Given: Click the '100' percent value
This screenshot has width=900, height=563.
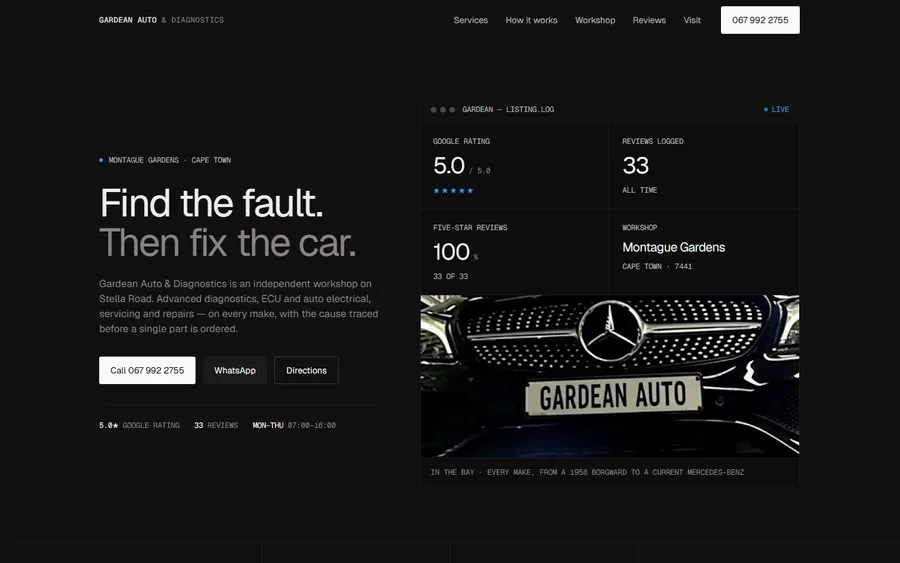Looking at the screenshot, I should 452,252.
